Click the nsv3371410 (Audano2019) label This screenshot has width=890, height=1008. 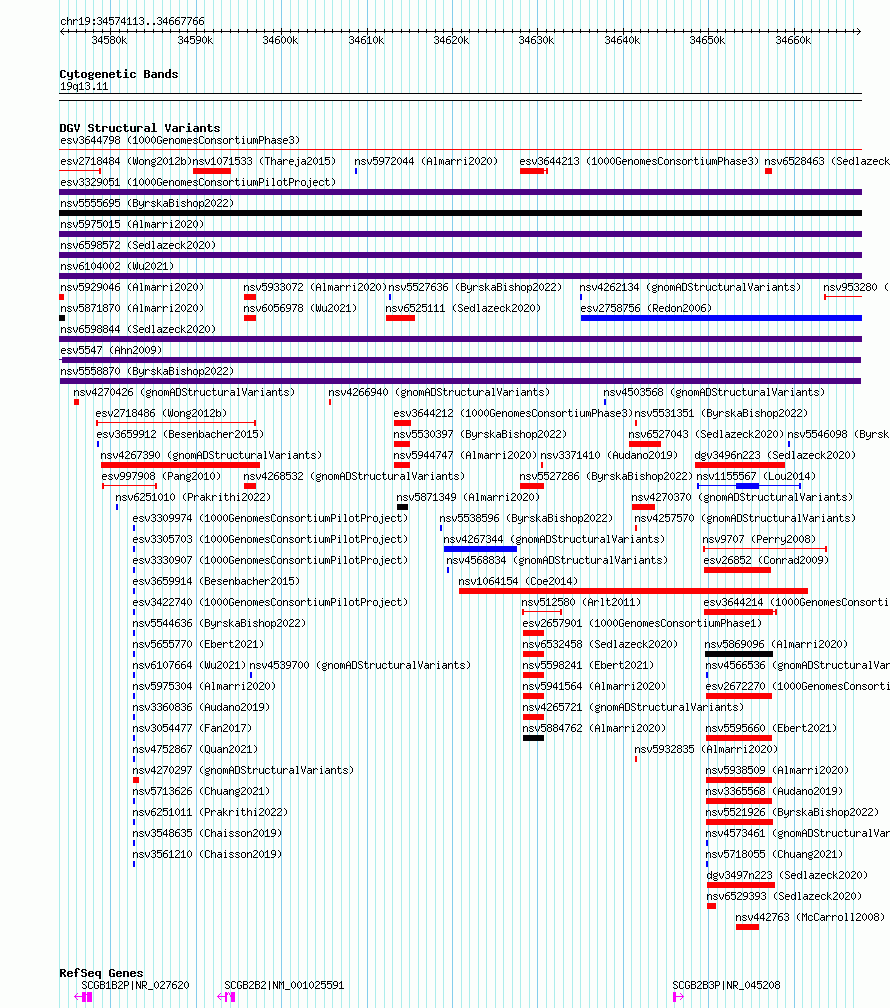609,455
